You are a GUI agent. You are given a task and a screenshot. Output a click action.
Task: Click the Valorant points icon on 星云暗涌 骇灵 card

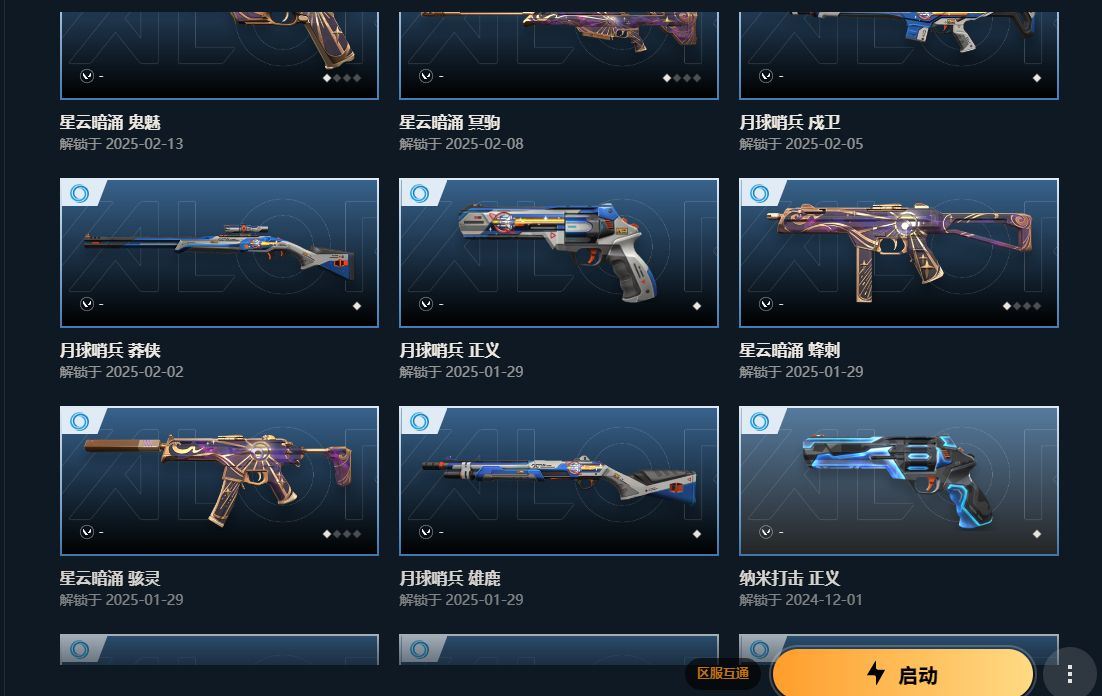click(86, 531)
